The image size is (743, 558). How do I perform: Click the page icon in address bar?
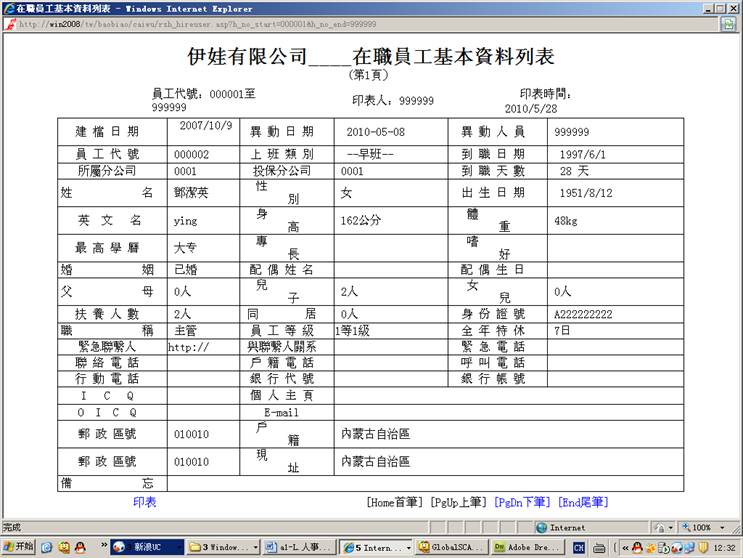[x=10, y=25]
